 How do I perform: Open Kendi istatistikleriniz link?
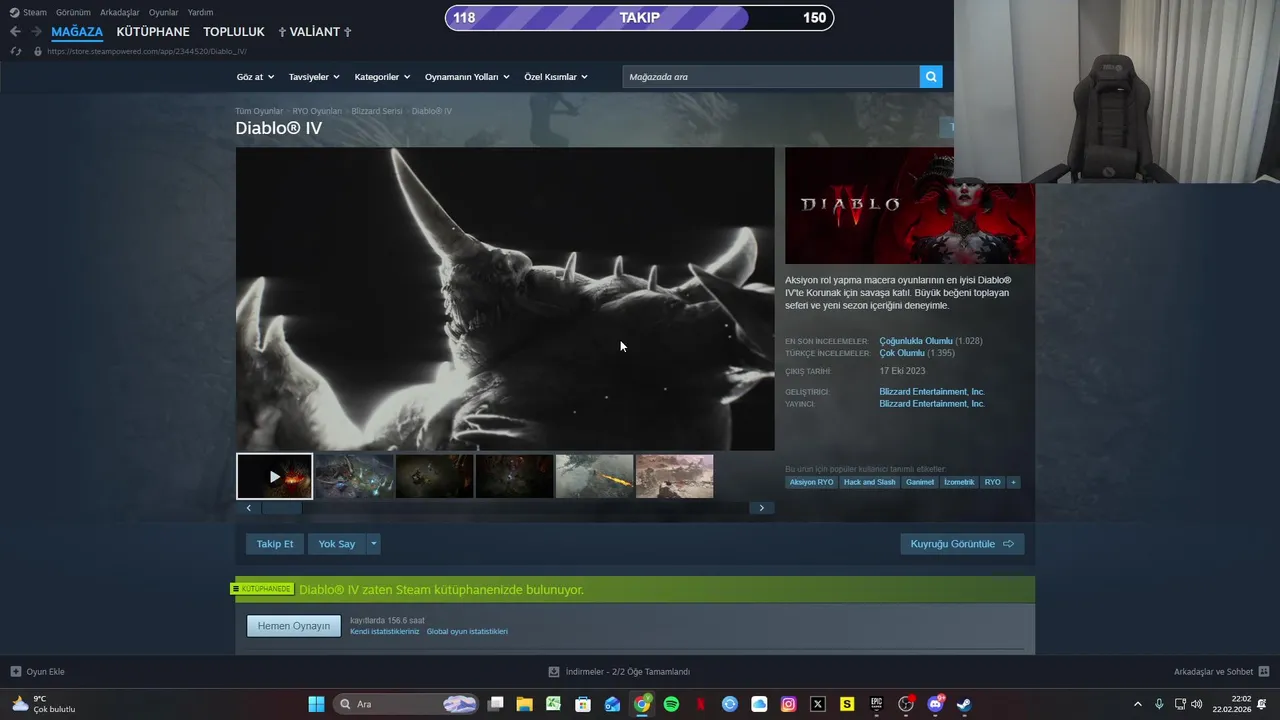pyautogui.click(x=385, y=632)
